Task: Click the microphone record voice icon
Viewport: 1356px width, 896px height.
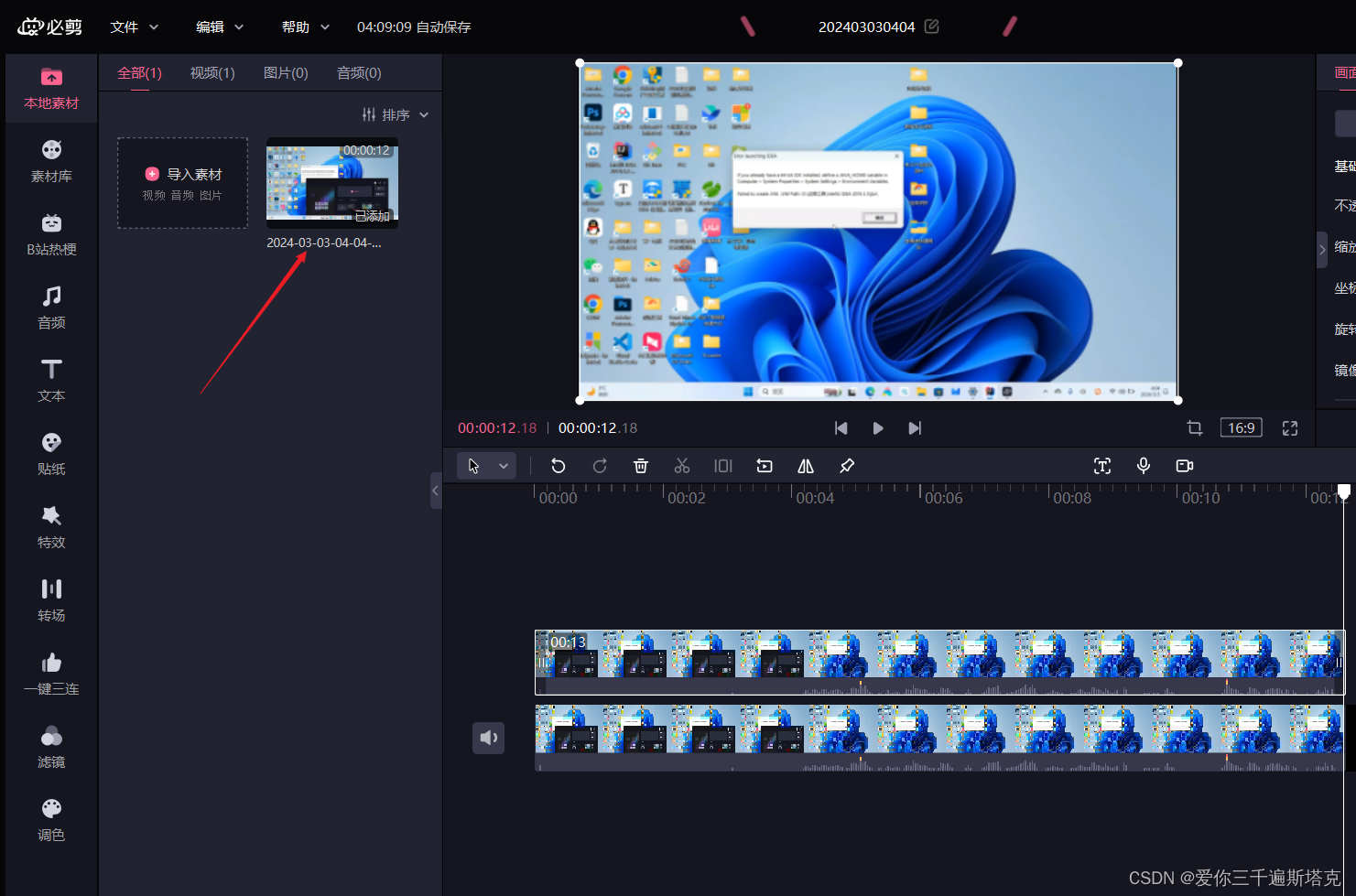Action: point(1144,466)
